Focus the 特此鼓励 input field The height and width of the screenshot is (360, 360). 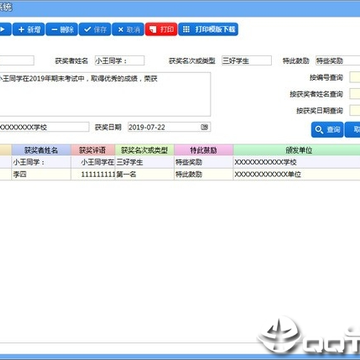pos(338,61)
